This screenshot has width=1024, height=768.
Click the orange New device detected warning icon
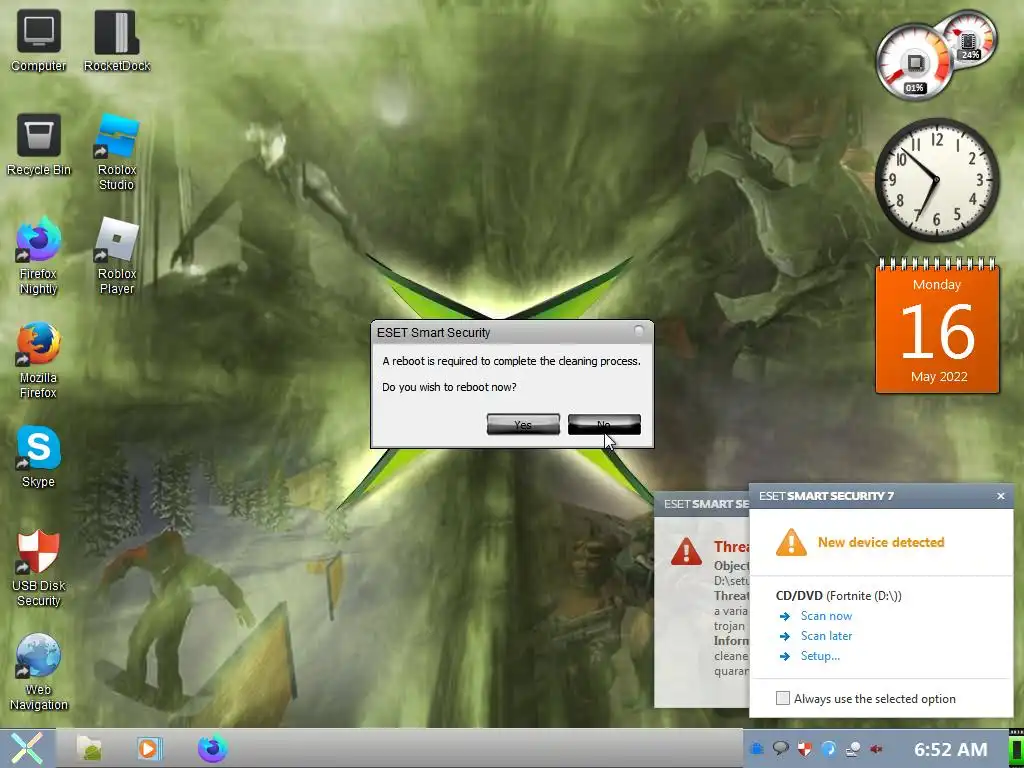[x=791, y=543]
